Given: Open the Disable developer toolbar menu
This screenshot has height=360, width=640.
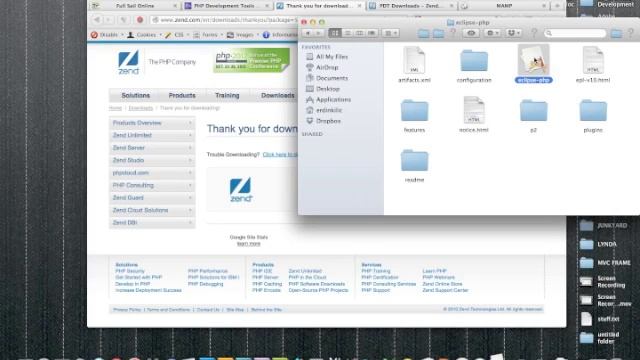Looking at the screenshot, I should [x=107, y=35].
